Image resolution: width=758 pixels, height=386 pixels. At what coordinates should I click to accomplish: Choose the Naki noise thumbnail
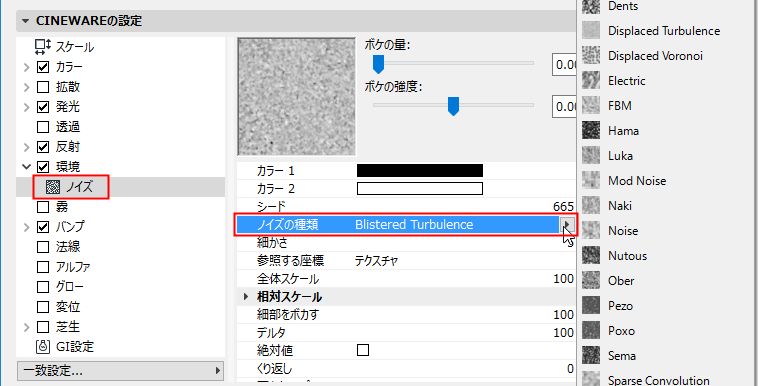click(591, 206)
